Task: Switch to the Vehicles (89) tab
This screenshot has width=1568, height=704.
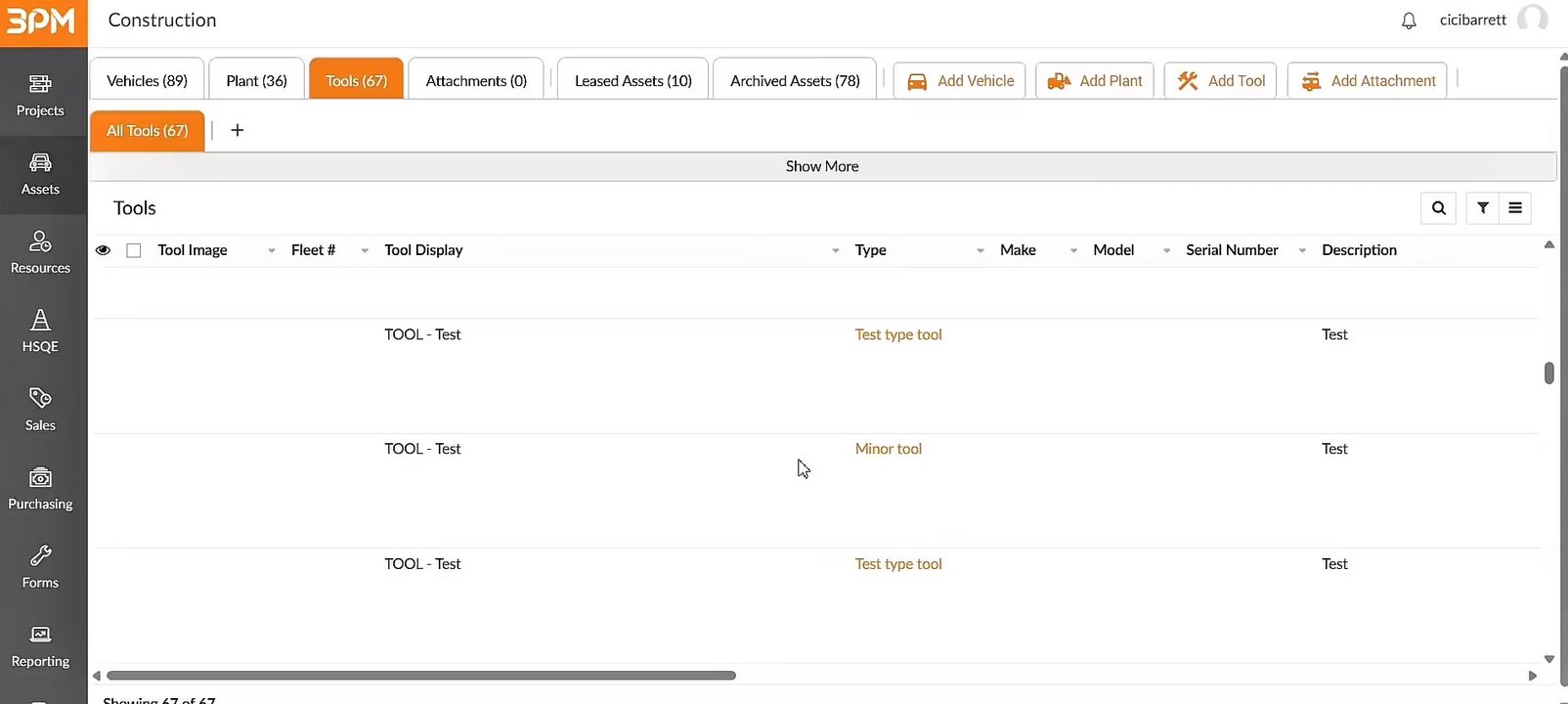Action: pos(147,80)
